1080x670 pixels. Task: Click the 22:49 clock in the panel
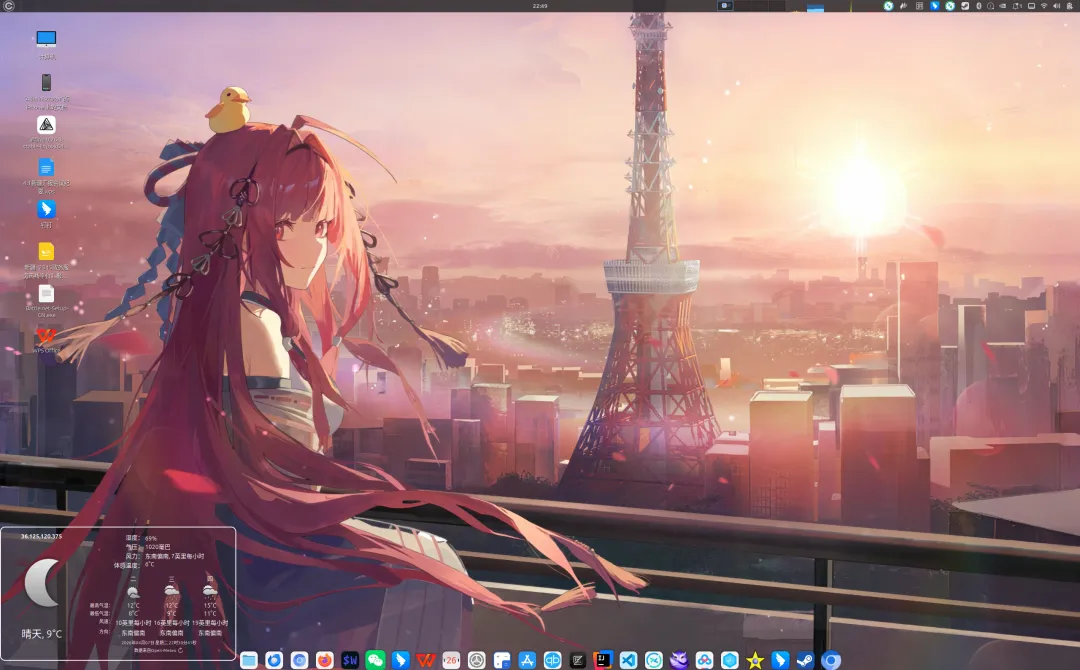540,6
